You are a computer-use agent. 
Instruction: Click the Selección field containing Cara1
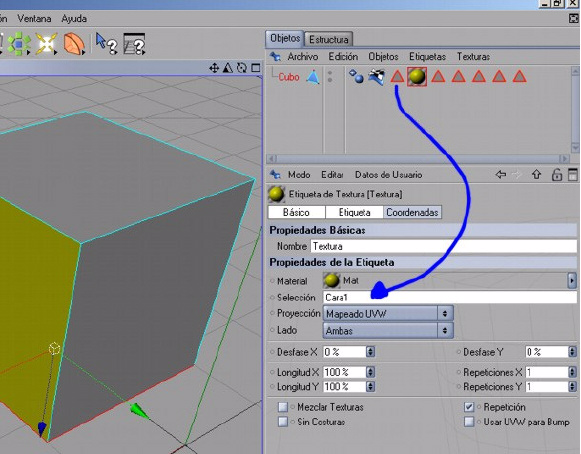pyautogui.click(x=450, y=297)
